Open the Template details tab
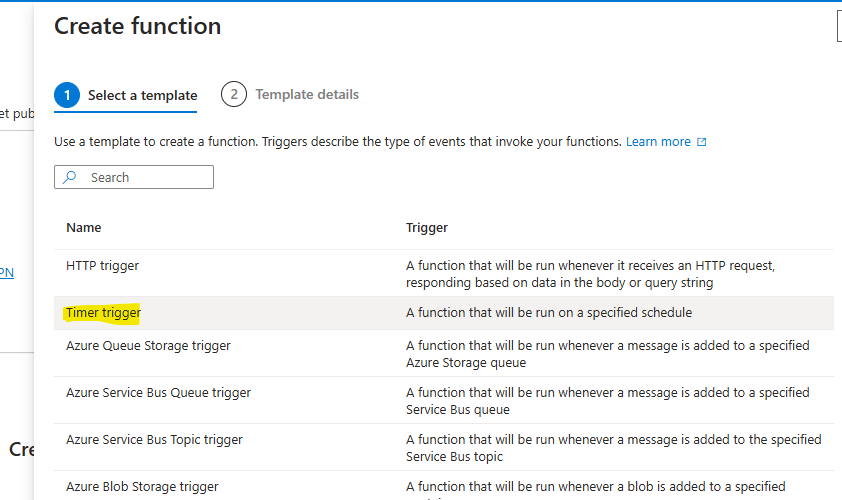Image resolution: width=842 pixels, height=500 pixels. [x=306, y=95]
